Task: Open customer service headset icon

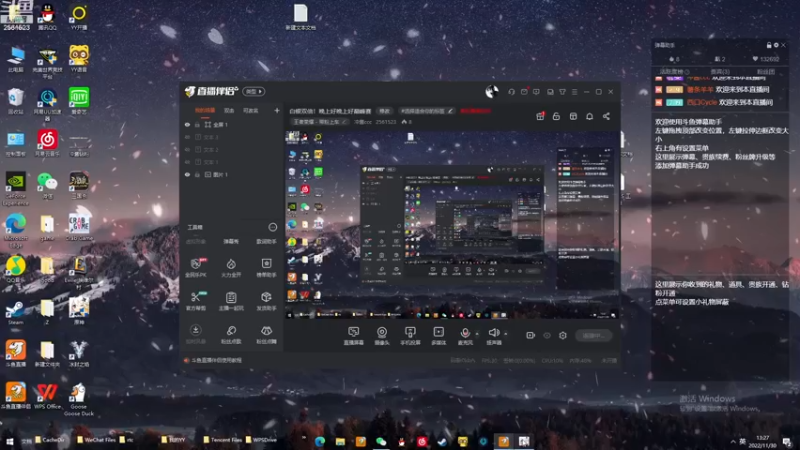Action: click(511, 92)
